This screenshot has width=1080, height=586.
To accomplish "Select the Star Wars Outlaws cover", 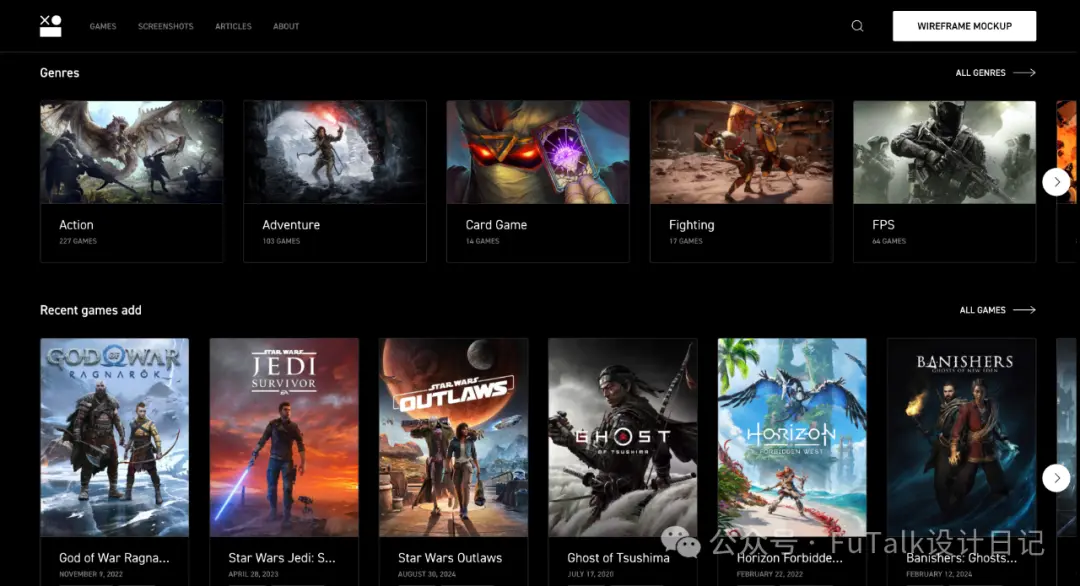I will [x=453, y=437].
